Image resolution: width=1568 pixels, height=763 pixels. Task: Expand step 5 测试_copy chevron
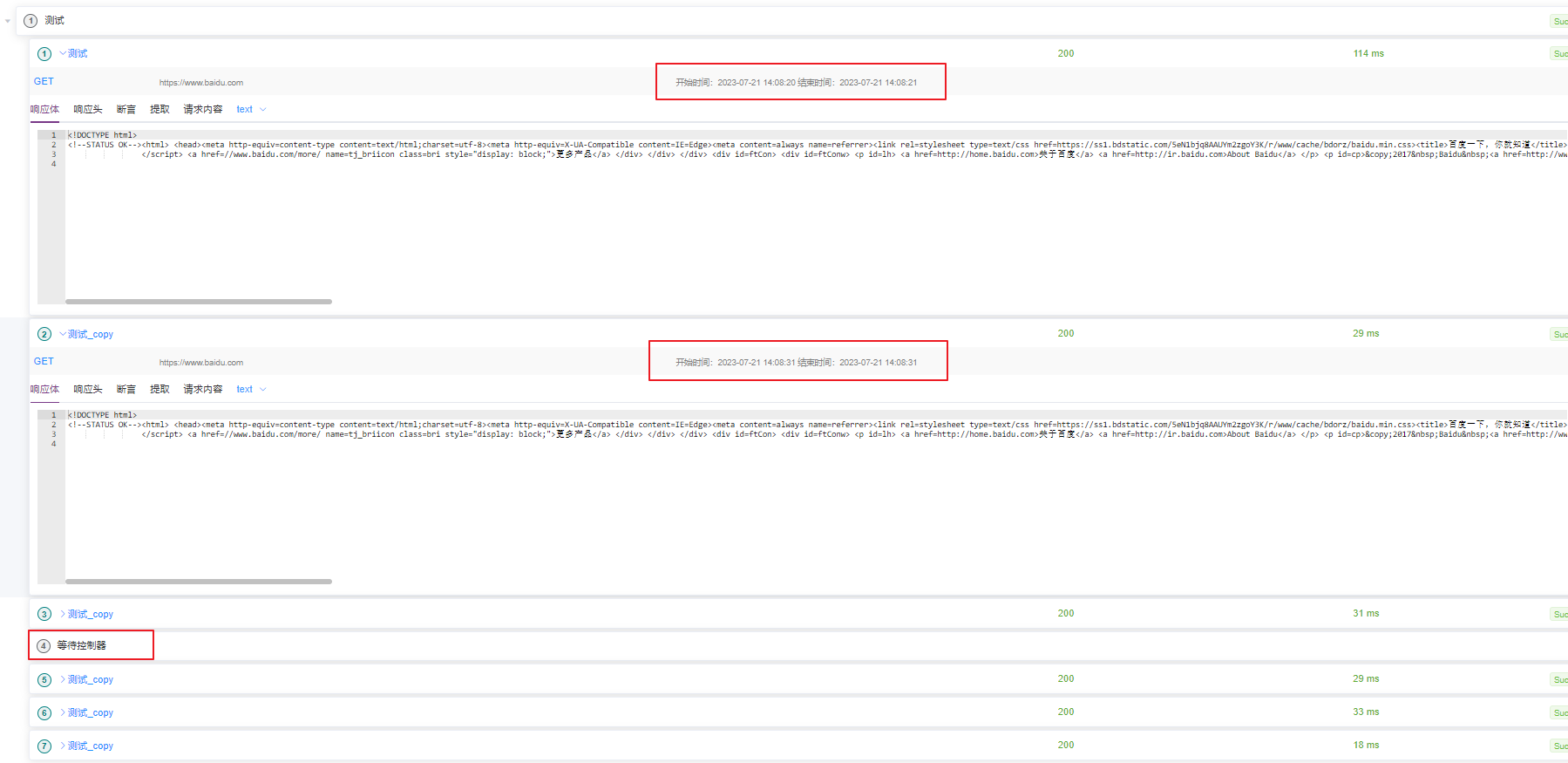click(x=63, y=679)
